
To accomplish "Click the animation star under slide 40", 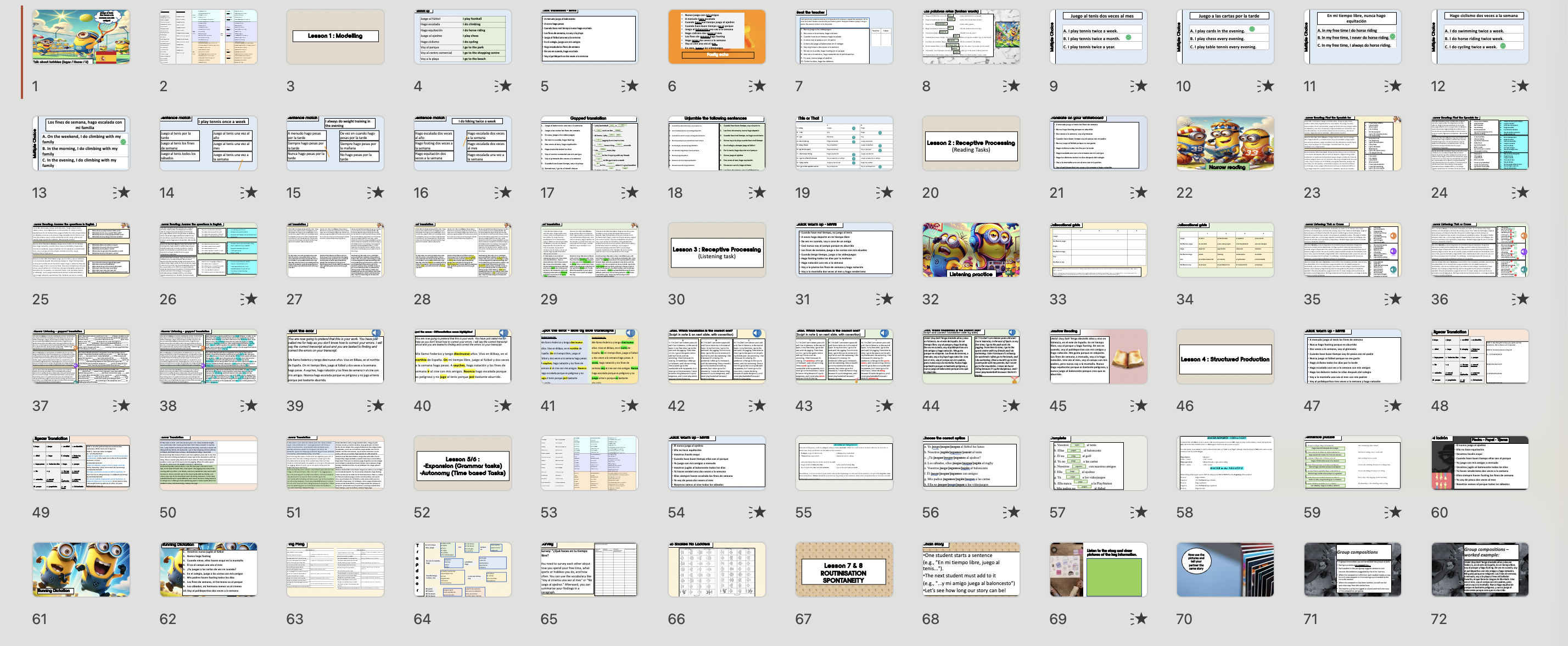I will pos(503,405).
